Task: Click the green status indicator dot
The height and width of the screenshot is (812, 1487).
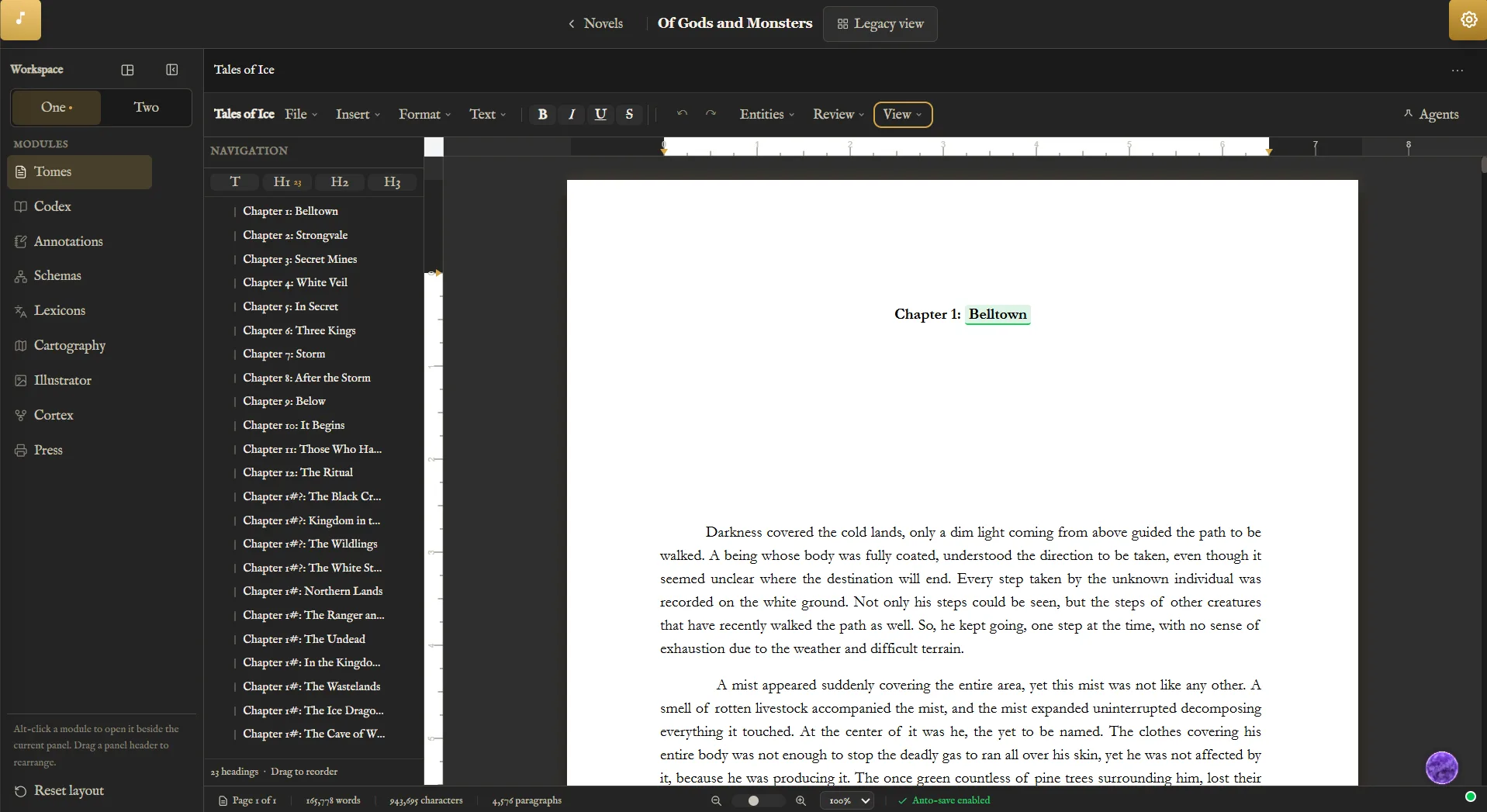Action: coord(1470,796)
